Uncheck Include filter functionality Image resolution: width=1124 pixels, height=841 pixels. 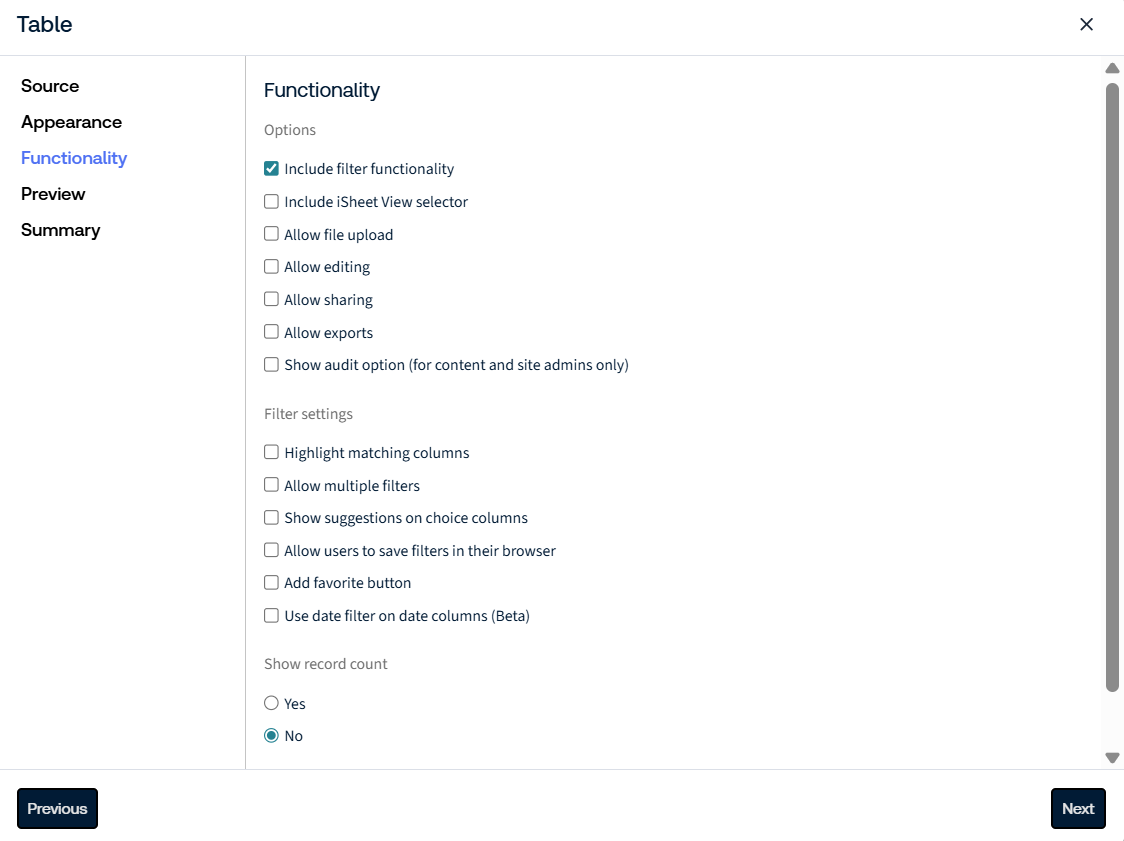click(x=271, y=168)
